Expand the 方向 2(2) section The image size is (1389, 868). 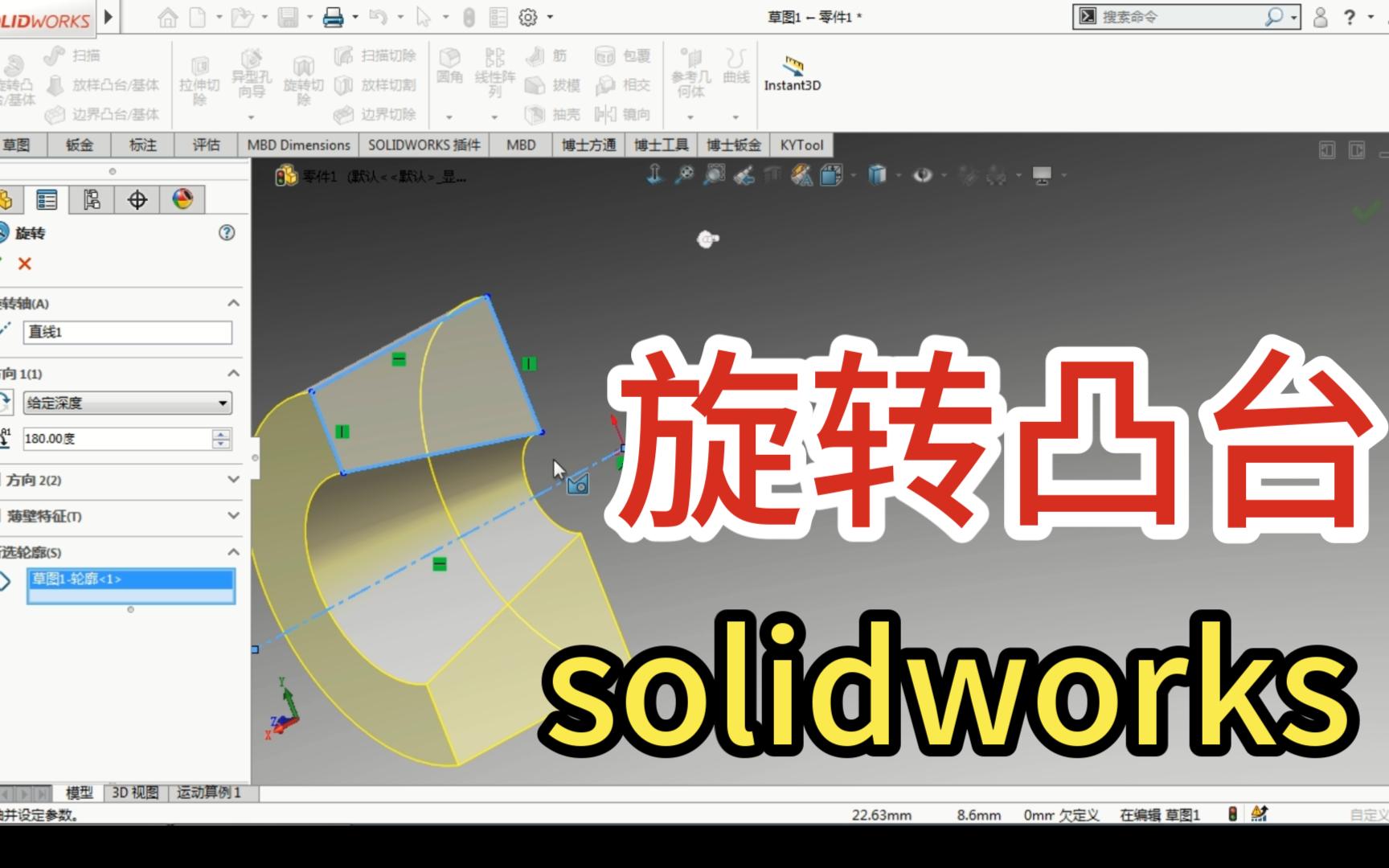[x=233, y=480]
